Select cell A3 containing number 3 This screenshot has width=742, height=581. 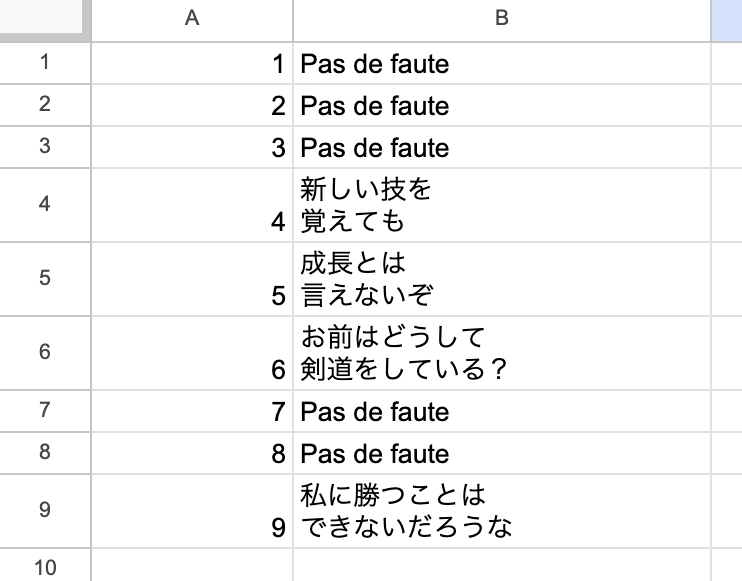coord(192,148)
